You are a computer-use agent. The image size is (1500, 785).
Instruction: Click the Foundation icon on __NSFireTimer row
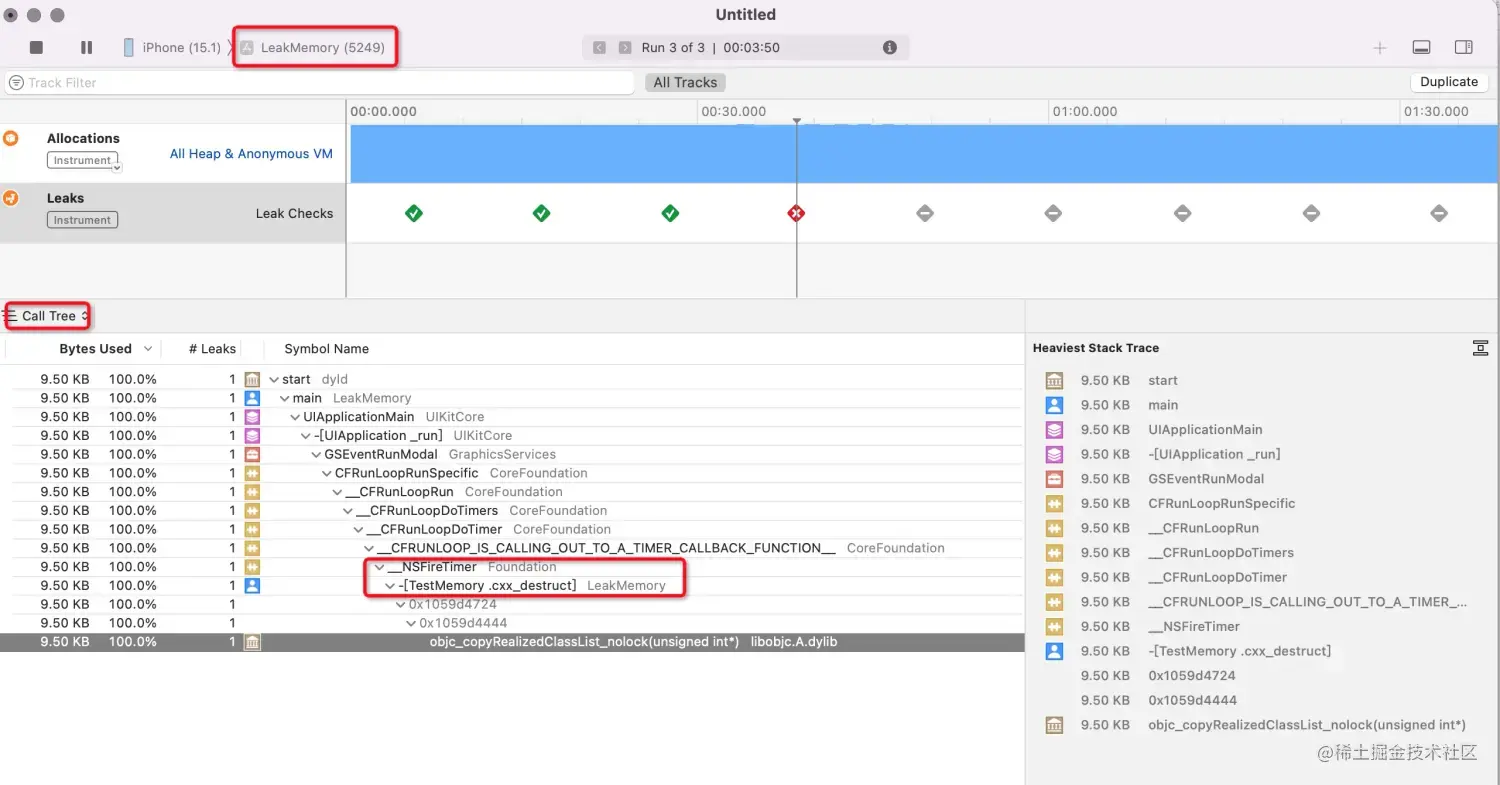(252, 567)
